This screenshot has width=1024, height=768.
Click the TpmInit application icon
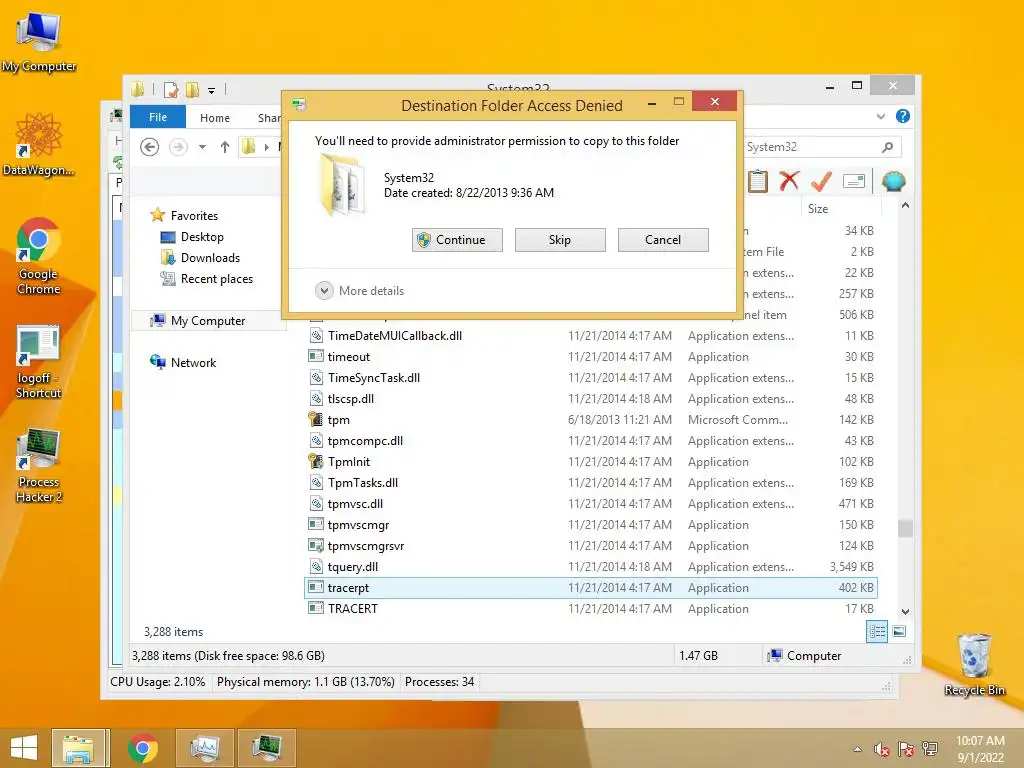(316, 461)
